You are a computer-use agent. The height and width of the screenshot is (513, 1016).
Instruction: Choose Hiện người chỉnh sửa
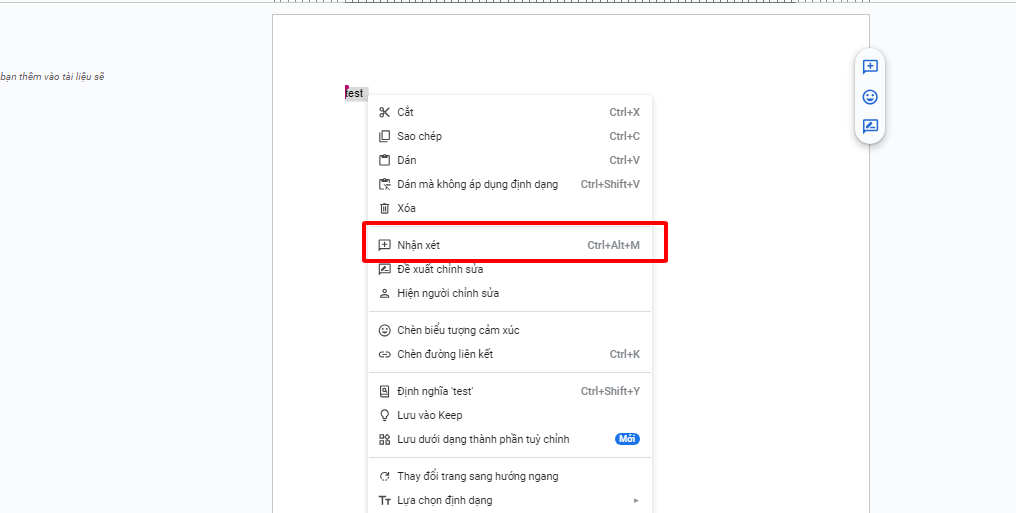(x=447, y=293)
